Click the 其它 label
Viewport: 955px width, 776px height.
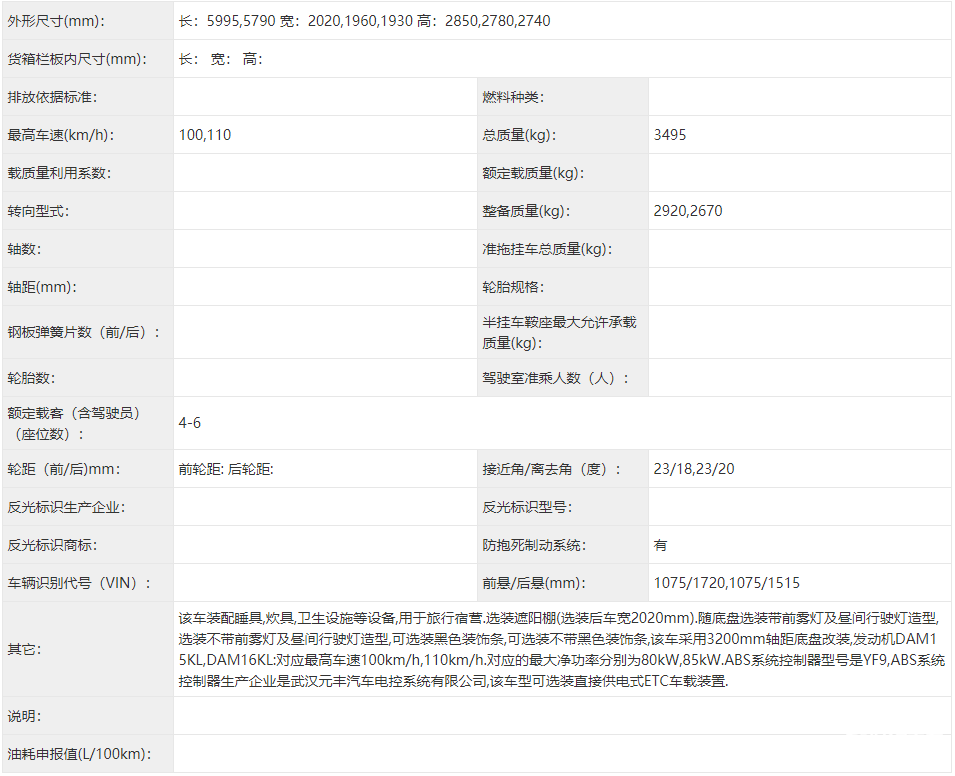tap(24, 650)
